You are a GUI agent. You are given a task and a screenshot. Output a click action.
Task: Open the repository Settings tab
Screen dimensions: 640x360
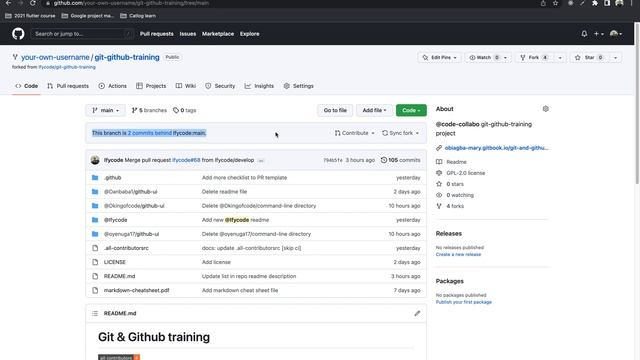(x=298, y=86)
